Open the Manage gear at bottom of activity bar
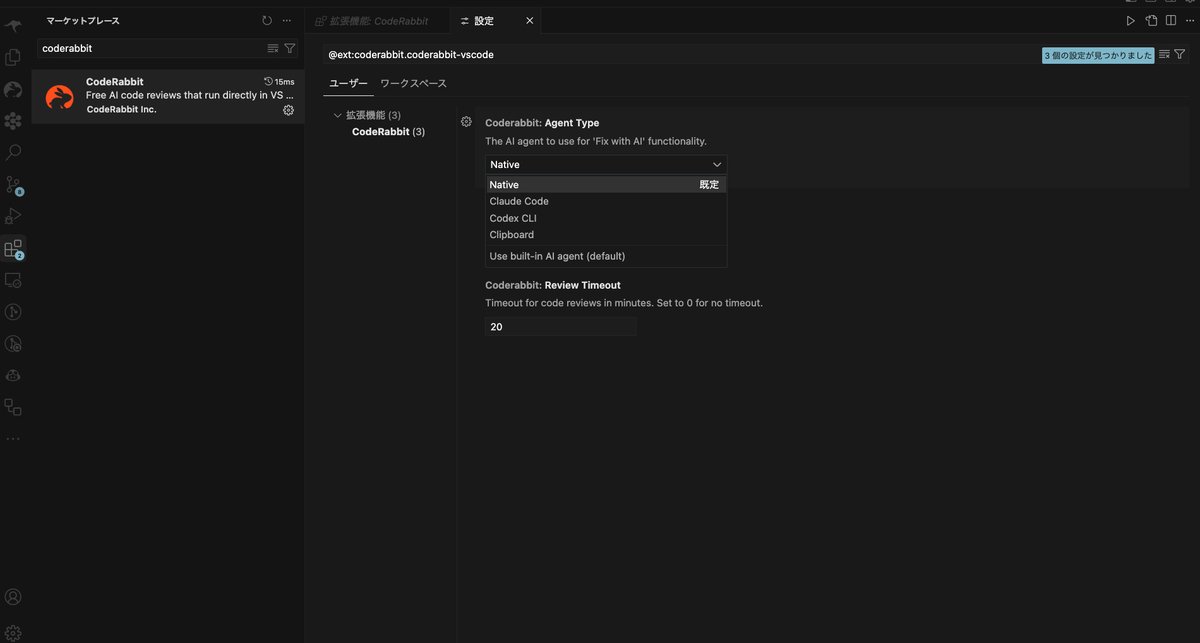 click(13, 629)
